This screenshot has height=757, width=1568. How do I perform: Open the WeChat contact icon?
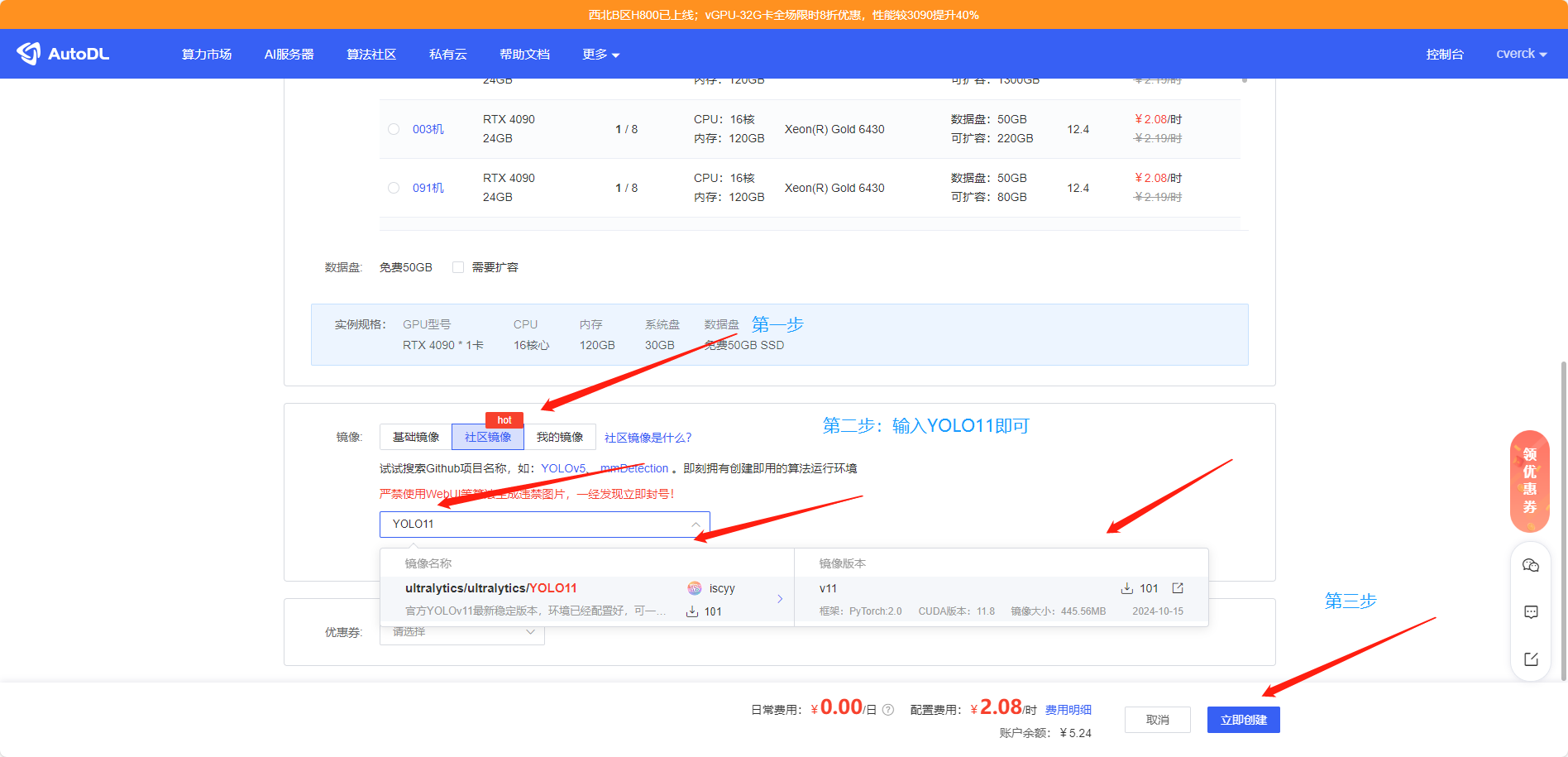pyautogui.click(x=1531, y=566)
